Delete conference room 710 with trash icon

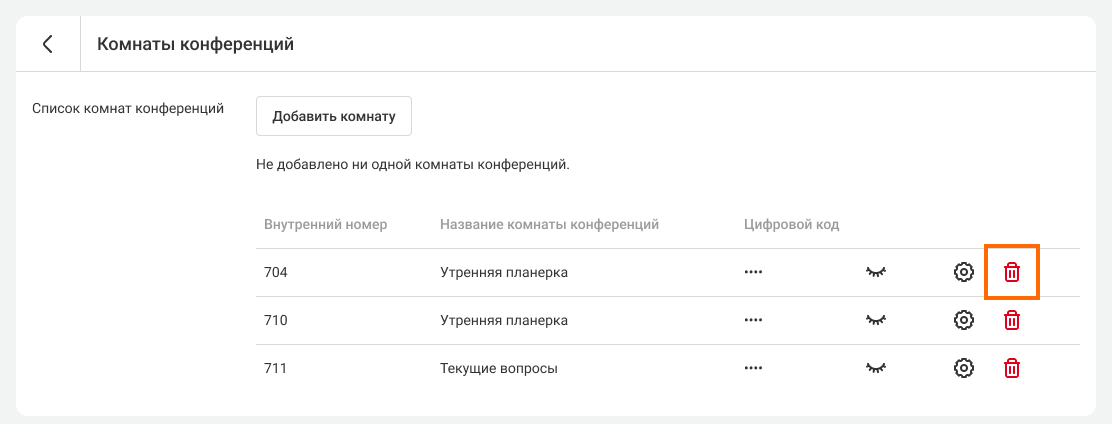click(1012, 320)
